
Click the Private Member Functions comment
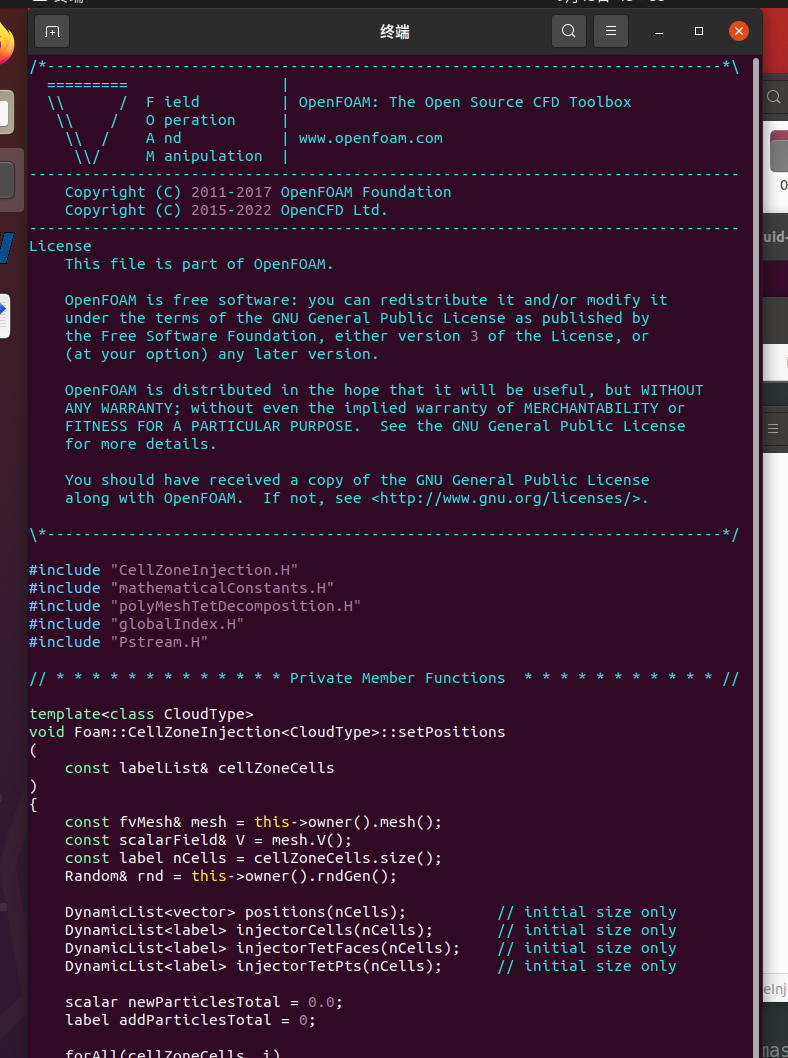(x=384, y=678)
